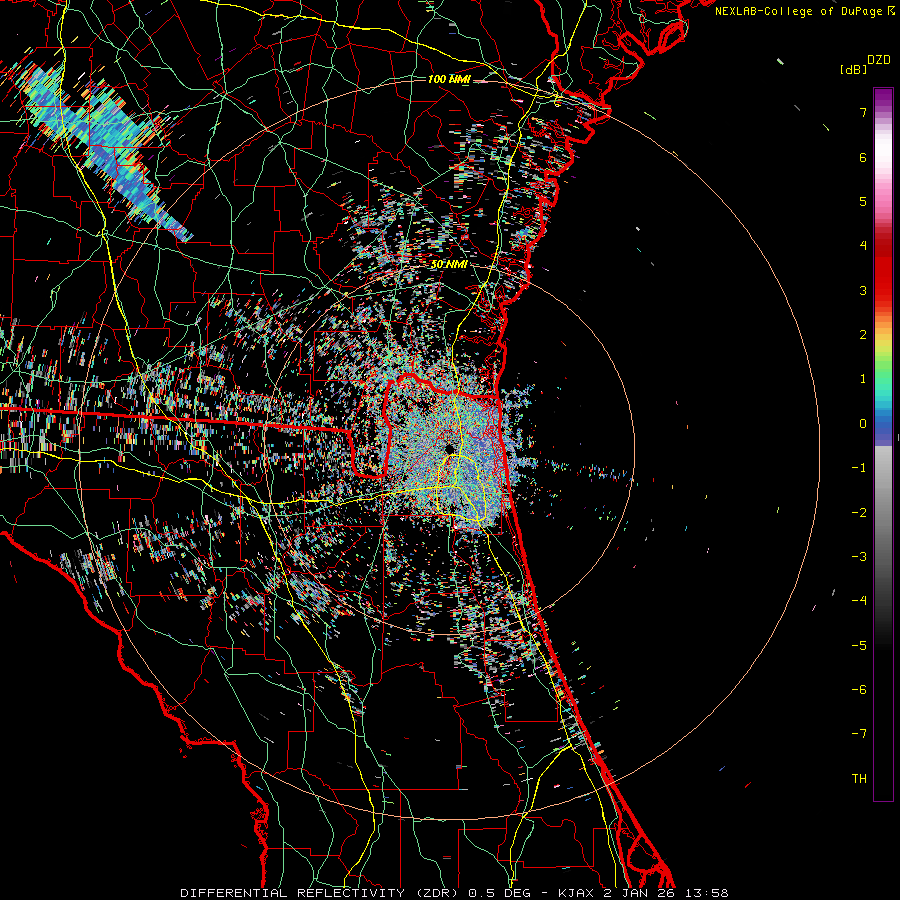The image size is (900, 900).
Task: Click the -1 dB value on the scale
Action: (x=859, y=468)
